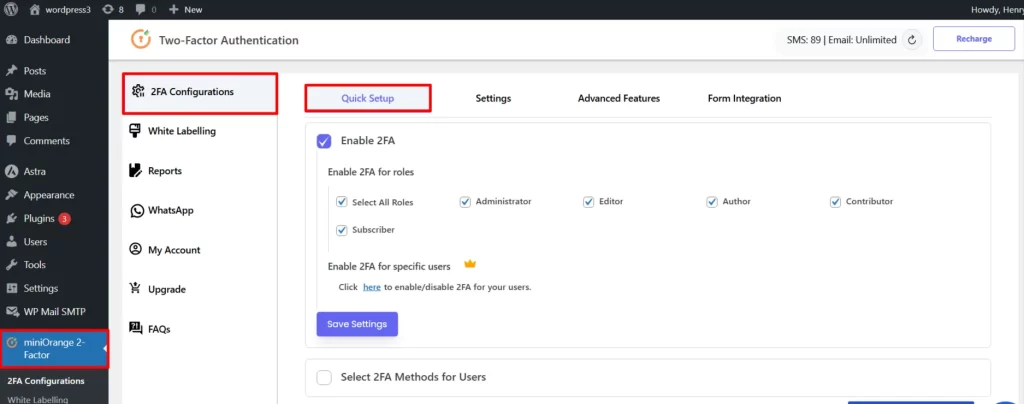Click the SMS balance refresh icon
The width and height of the screenshot is (1024, 404).
911,40
